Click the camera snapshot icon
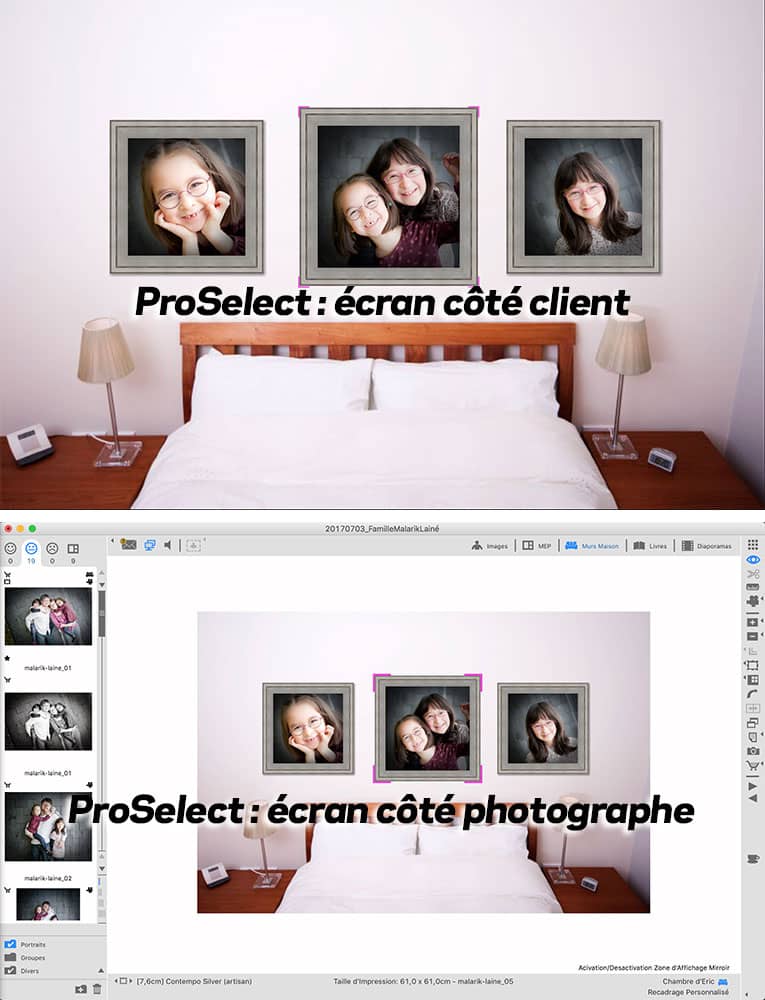This screenshot has height=1000, width=765. (753, 751)
